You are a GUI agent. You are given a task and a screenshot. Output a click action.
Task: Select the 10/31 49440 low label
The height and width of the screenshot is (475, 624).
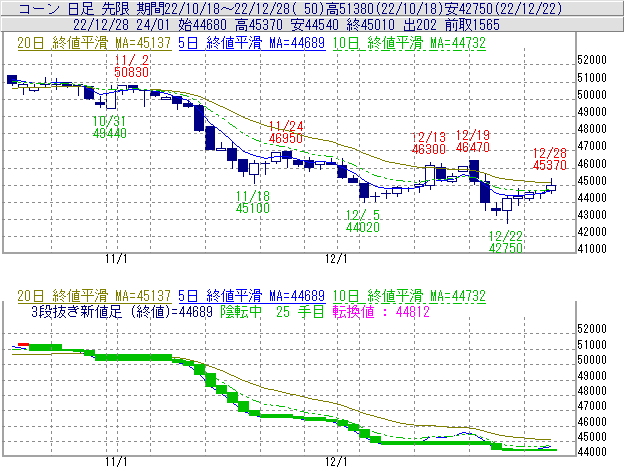point(109,127)
